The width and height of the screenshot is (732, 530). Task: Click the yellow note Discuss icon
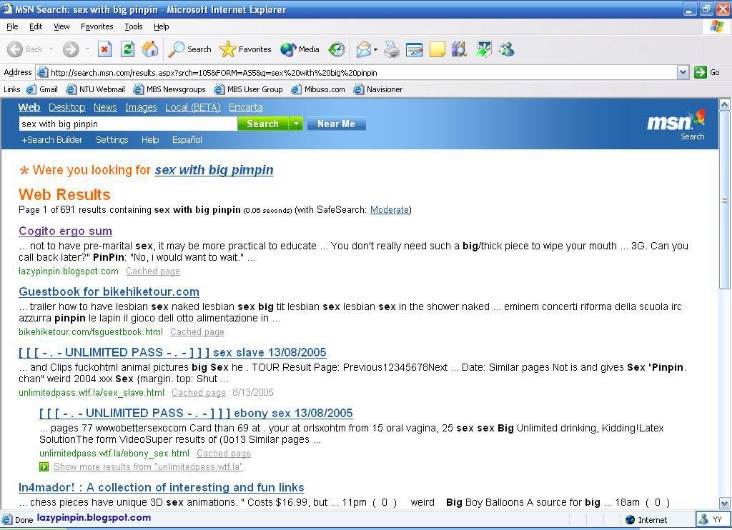pos(437,49)
